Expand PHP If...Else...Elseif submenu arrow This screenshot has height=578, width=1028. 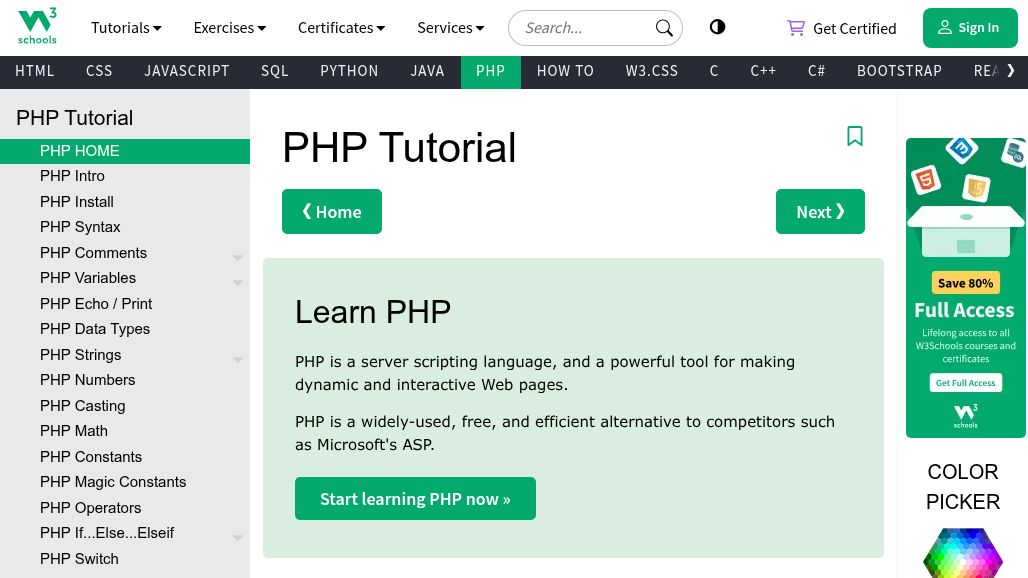pos(237,537)
